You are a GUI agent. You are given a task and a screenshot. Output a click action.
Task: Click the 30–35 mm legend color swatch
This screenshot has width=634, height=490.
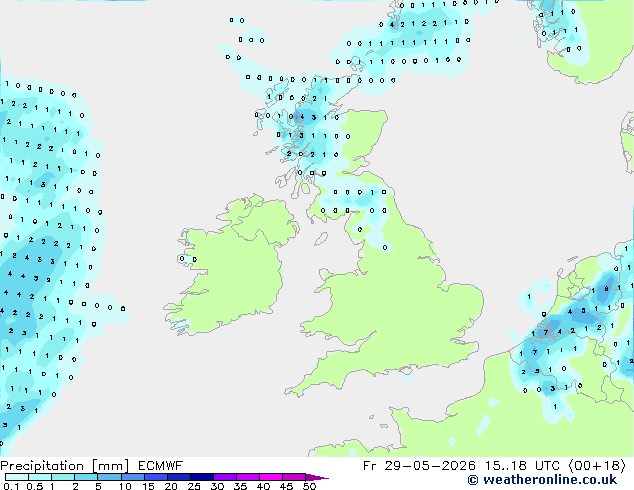point(224,477)
